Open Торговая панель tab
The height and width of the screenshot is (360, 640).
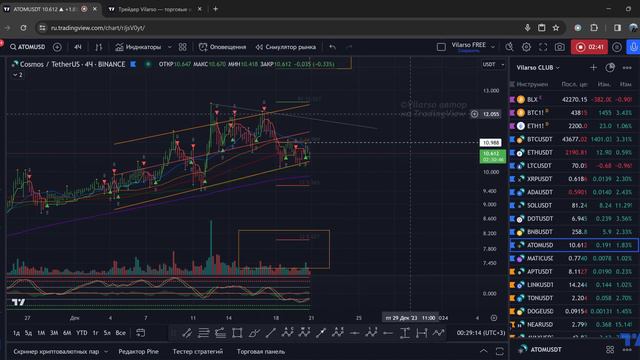tap(260, 351)
